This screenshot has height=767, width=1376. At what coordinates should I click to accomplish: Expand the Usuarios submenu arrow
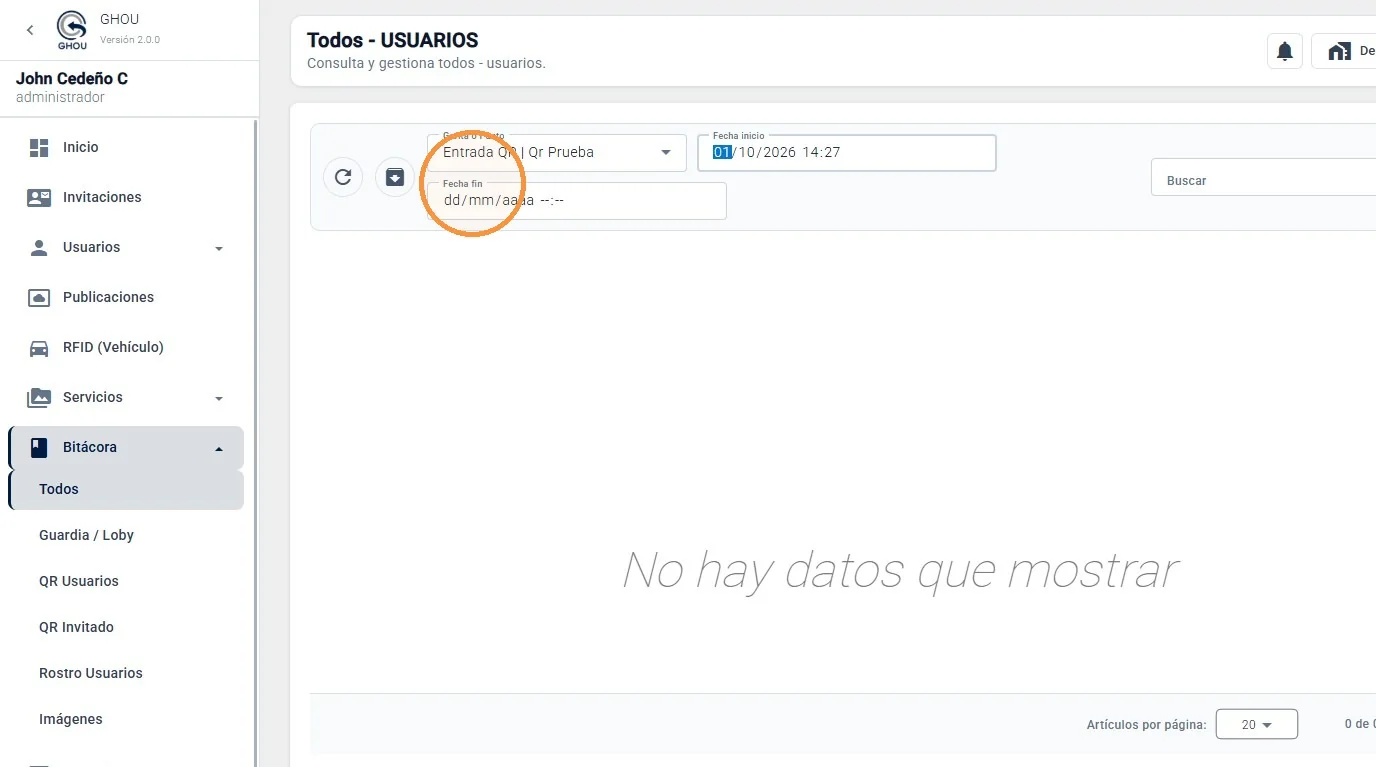point(219,249)
